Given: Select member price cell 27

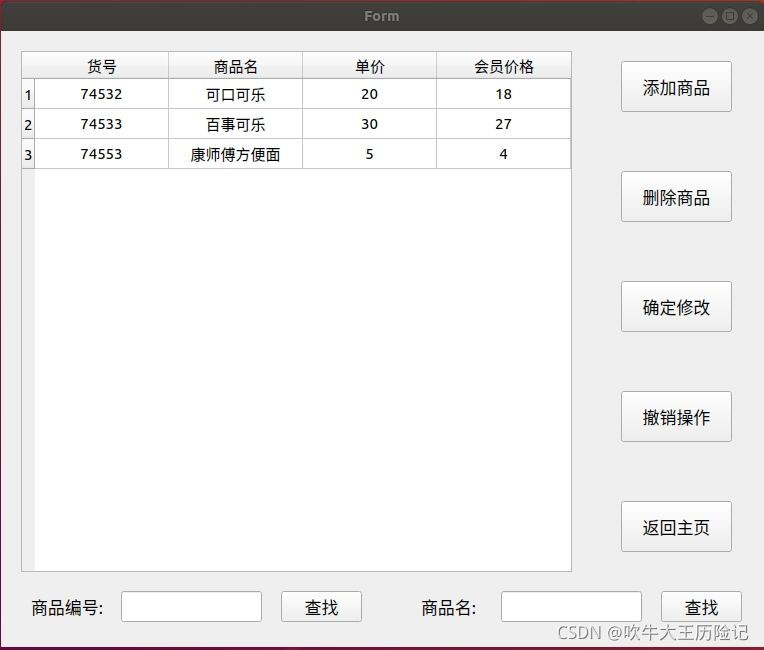Looking at the screenshot, I should (x=504, y=124).
